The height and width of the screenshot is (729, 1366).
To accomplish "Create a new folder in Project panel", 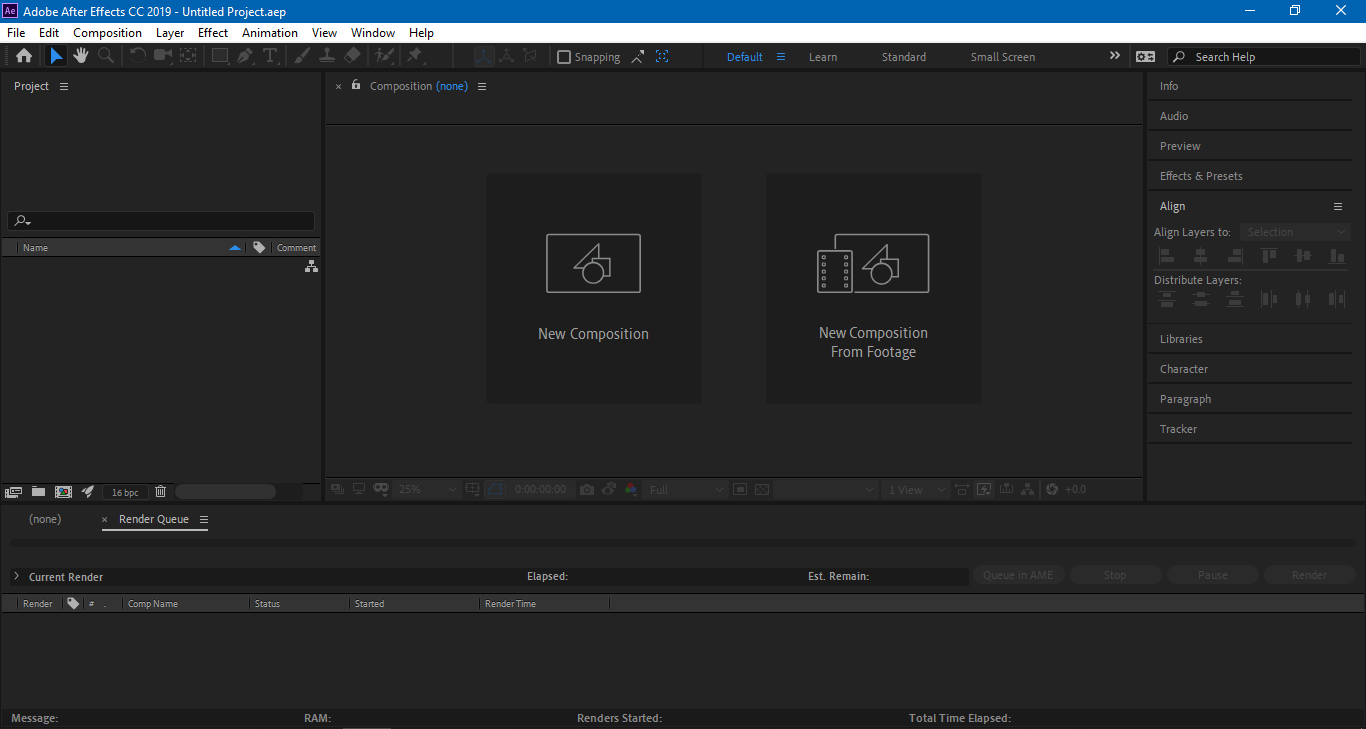I will point(38,491).
